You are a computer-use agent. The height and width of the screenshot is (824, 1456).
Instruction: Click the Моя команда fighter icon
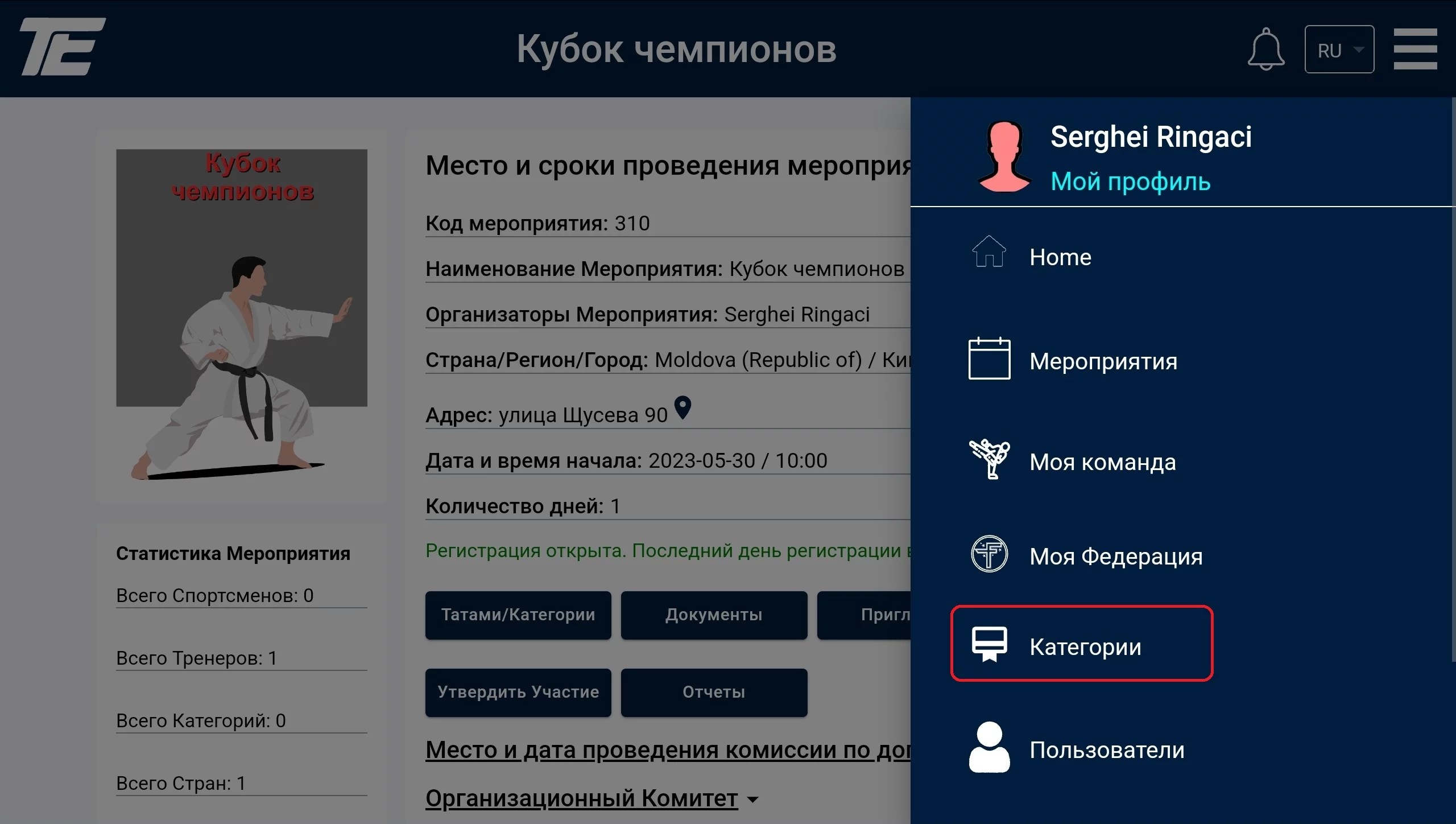click(989, 459)
